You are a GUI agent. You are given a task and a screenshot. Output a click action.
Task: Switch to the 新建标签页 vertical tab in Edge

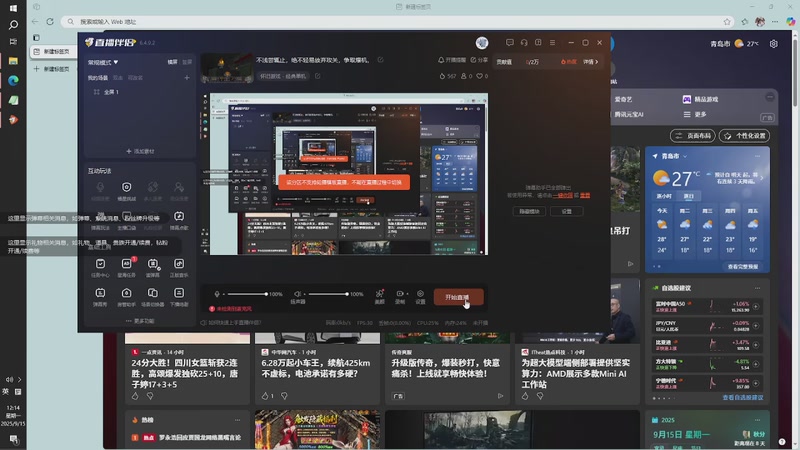53,52
